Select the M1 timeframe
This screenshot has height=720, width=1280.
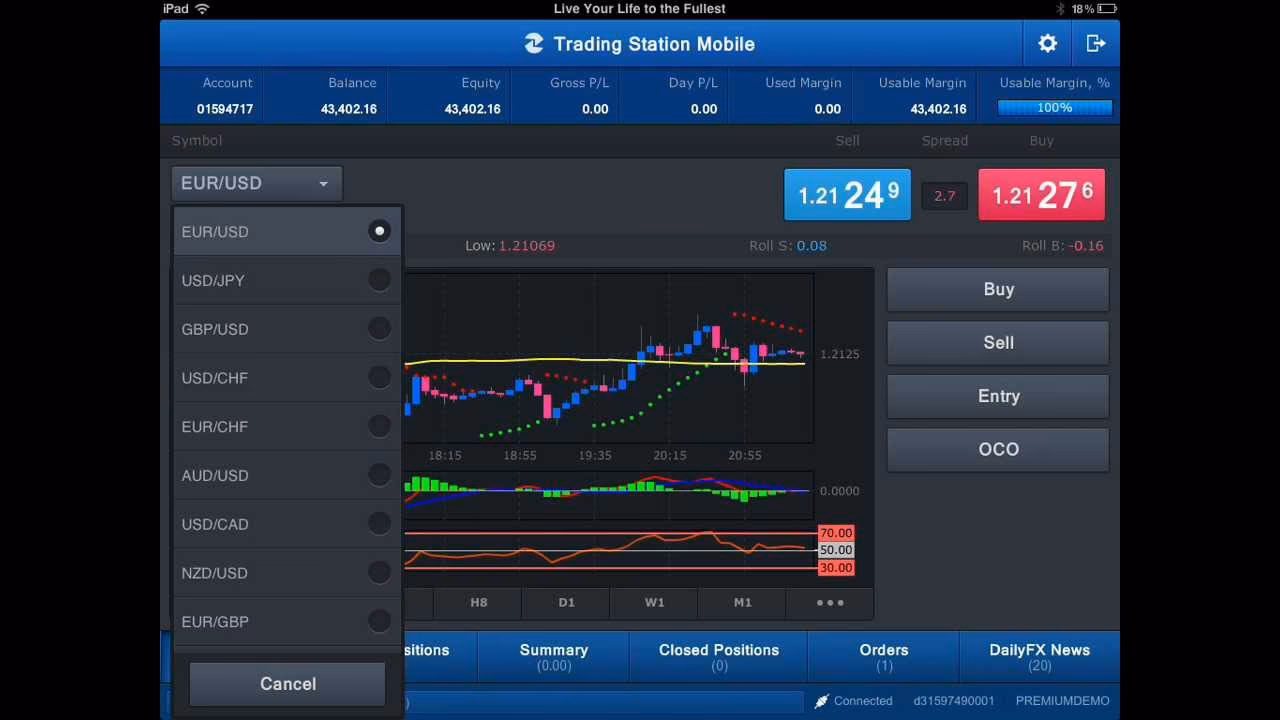742,602
